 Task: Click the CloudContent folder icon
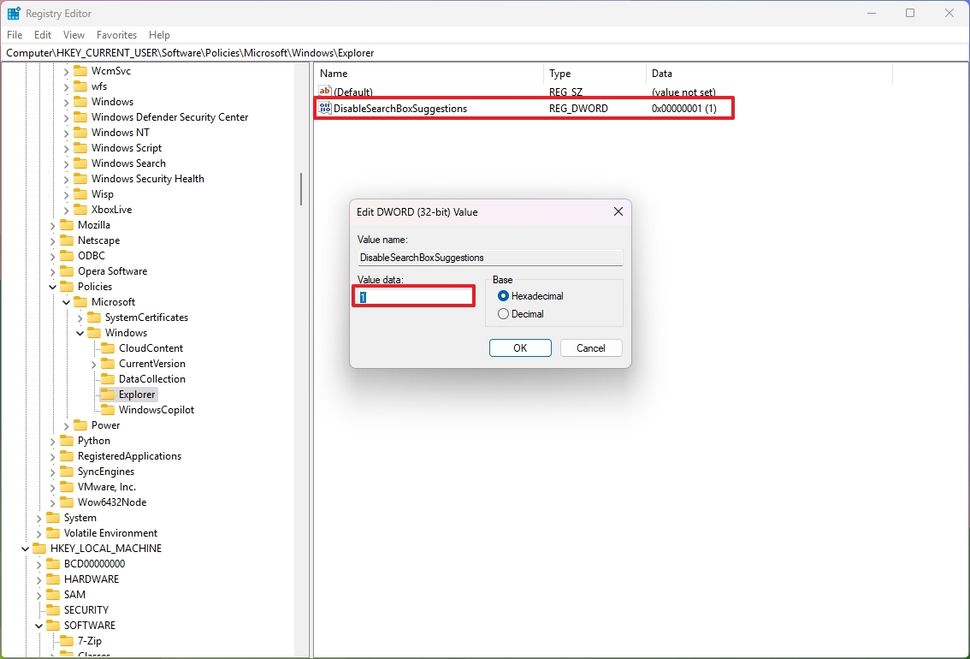(110, 348)
